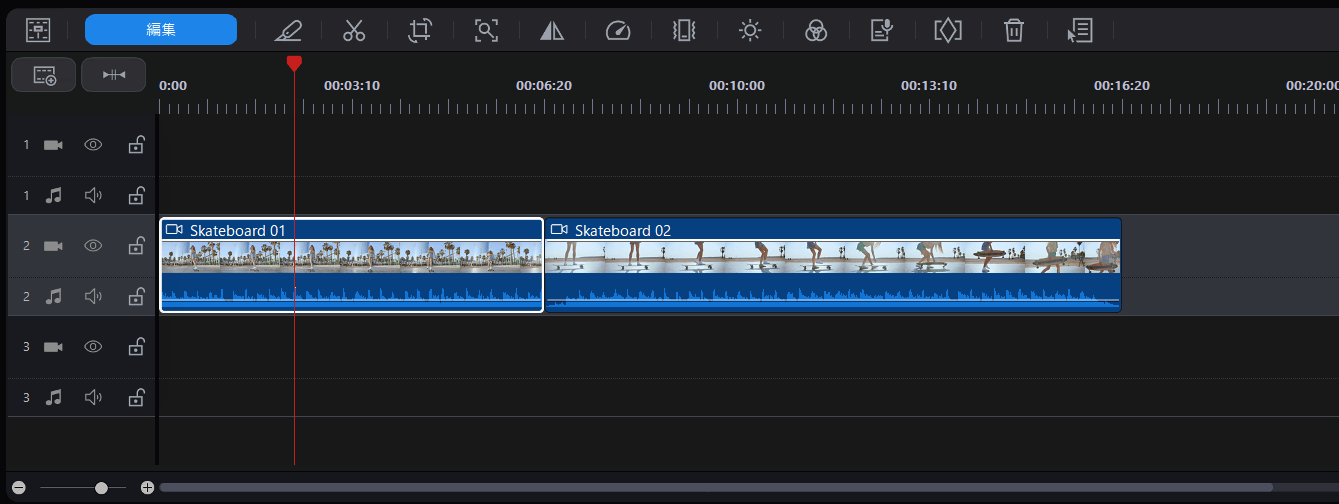Click the timeline zoom slider handle

pyautogui.click(x=101, y=488)
